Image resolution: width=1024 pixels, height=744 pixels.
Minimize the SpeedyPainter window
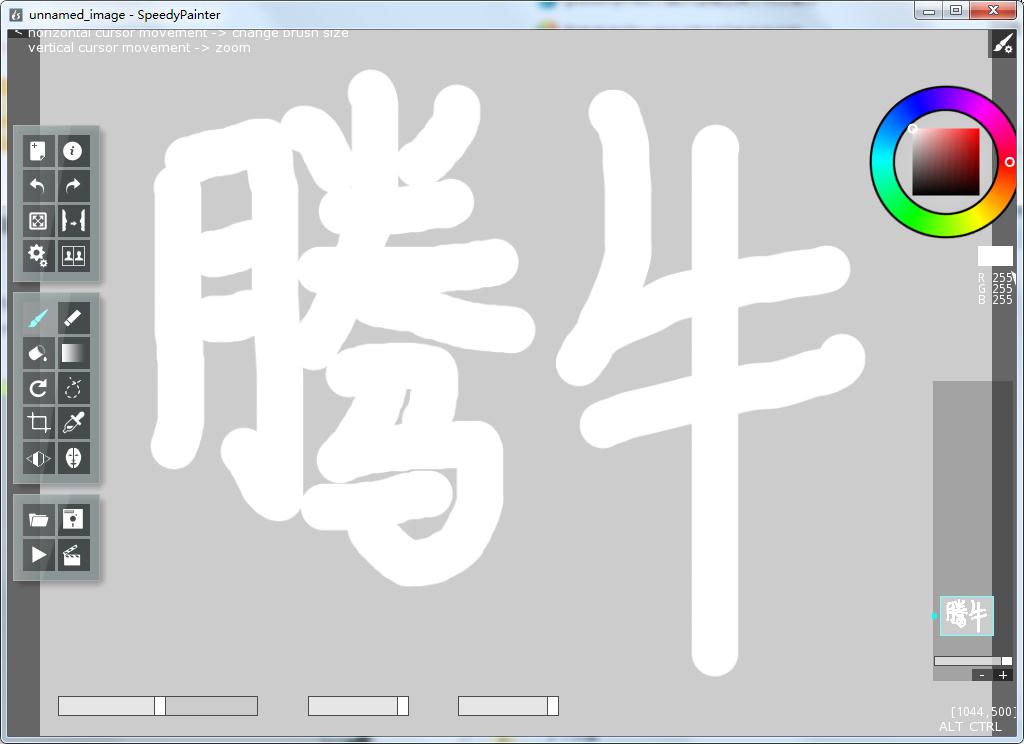tap(929, 11)
